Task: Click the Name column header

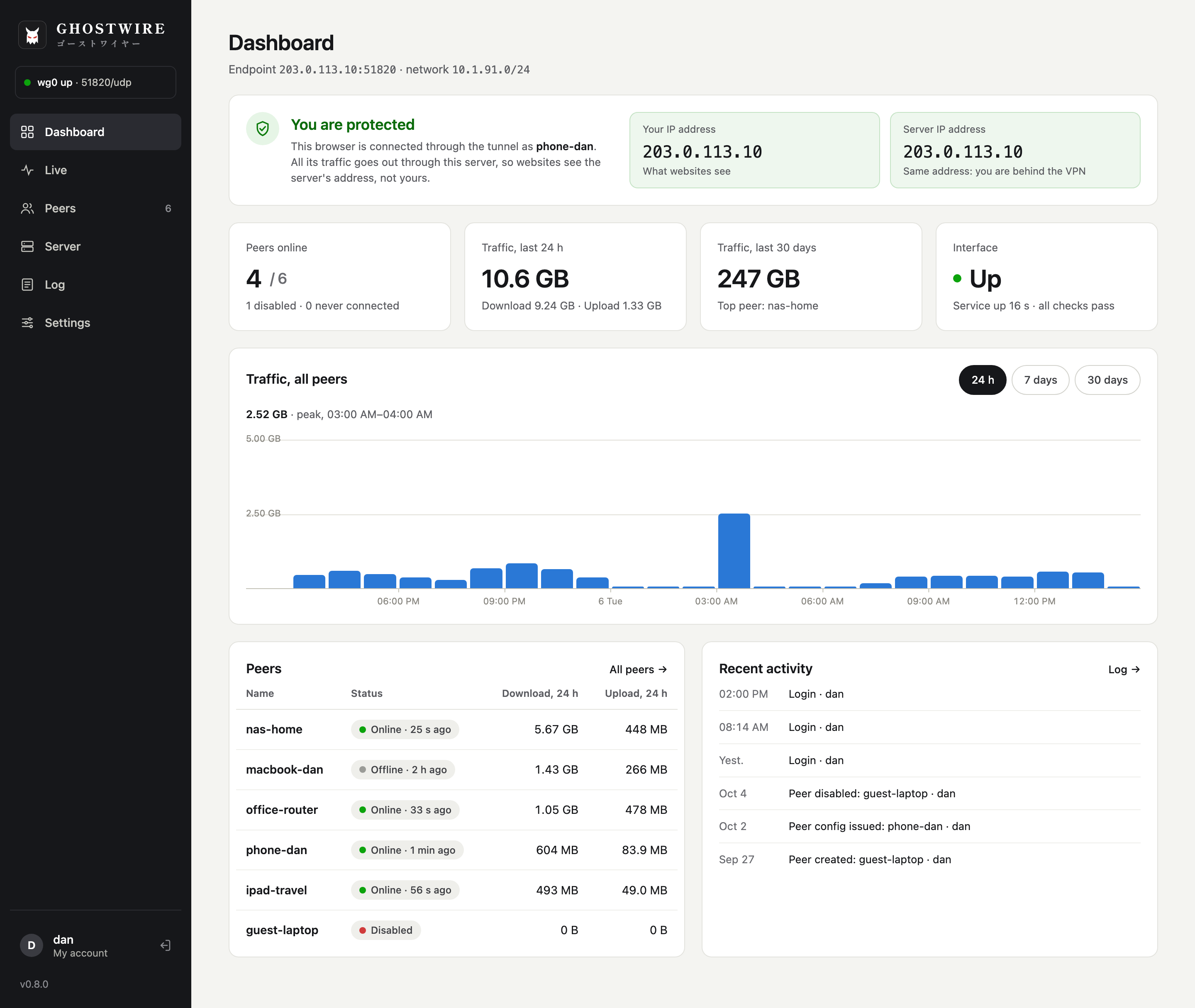Action: coord(260,693)
